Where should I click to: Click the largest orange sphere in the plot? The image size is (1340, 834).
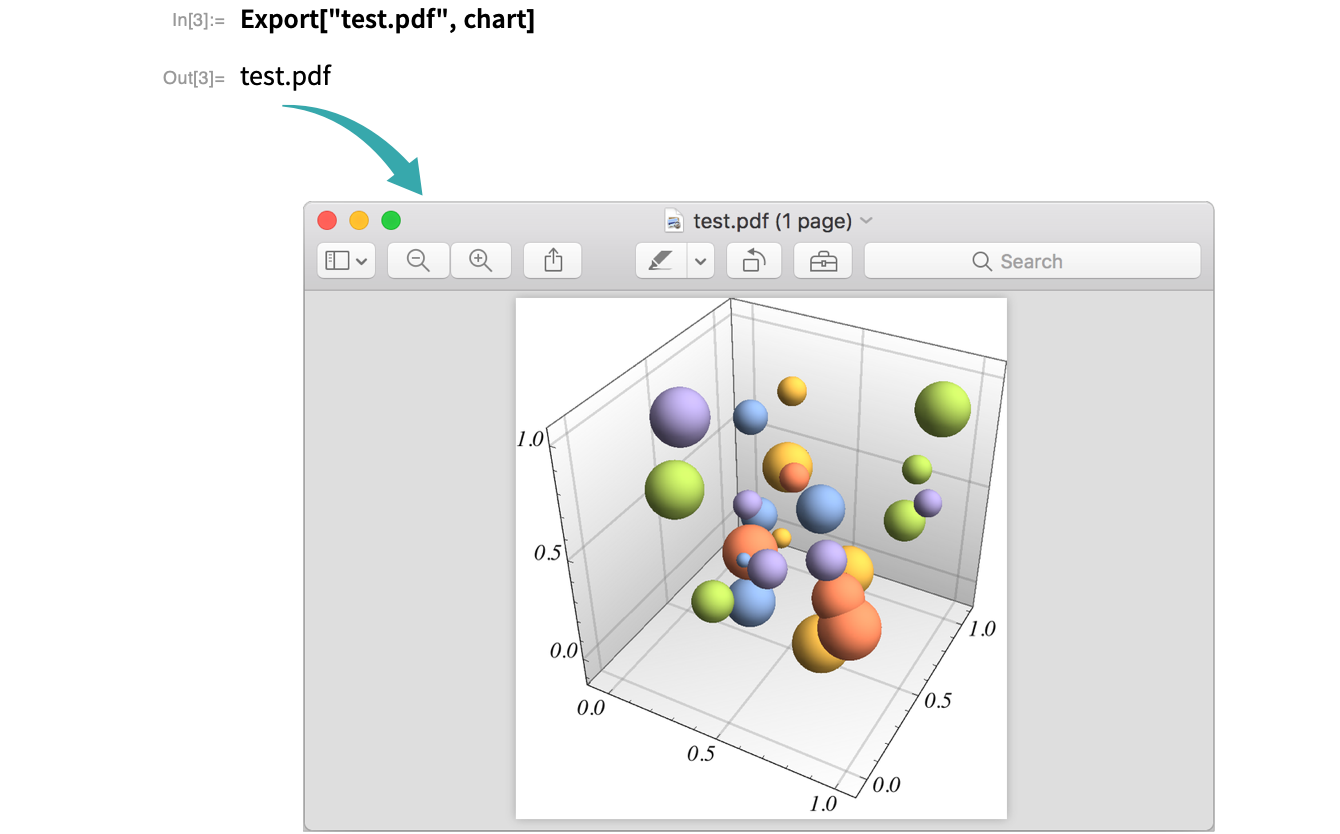850,630
